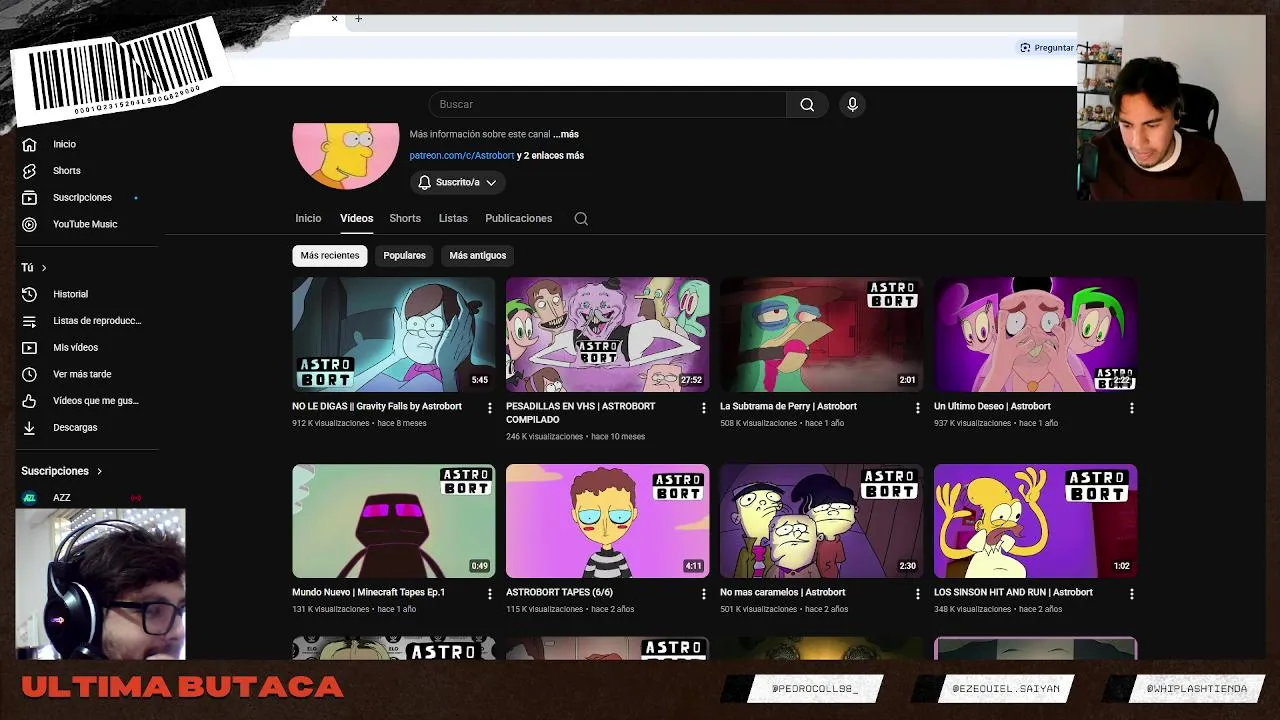Image resolution: width=1280 pixels, height=720 pixels.
Task: Play the Un Ultimo Deseo thumbnail
Action: [1035, 334]
